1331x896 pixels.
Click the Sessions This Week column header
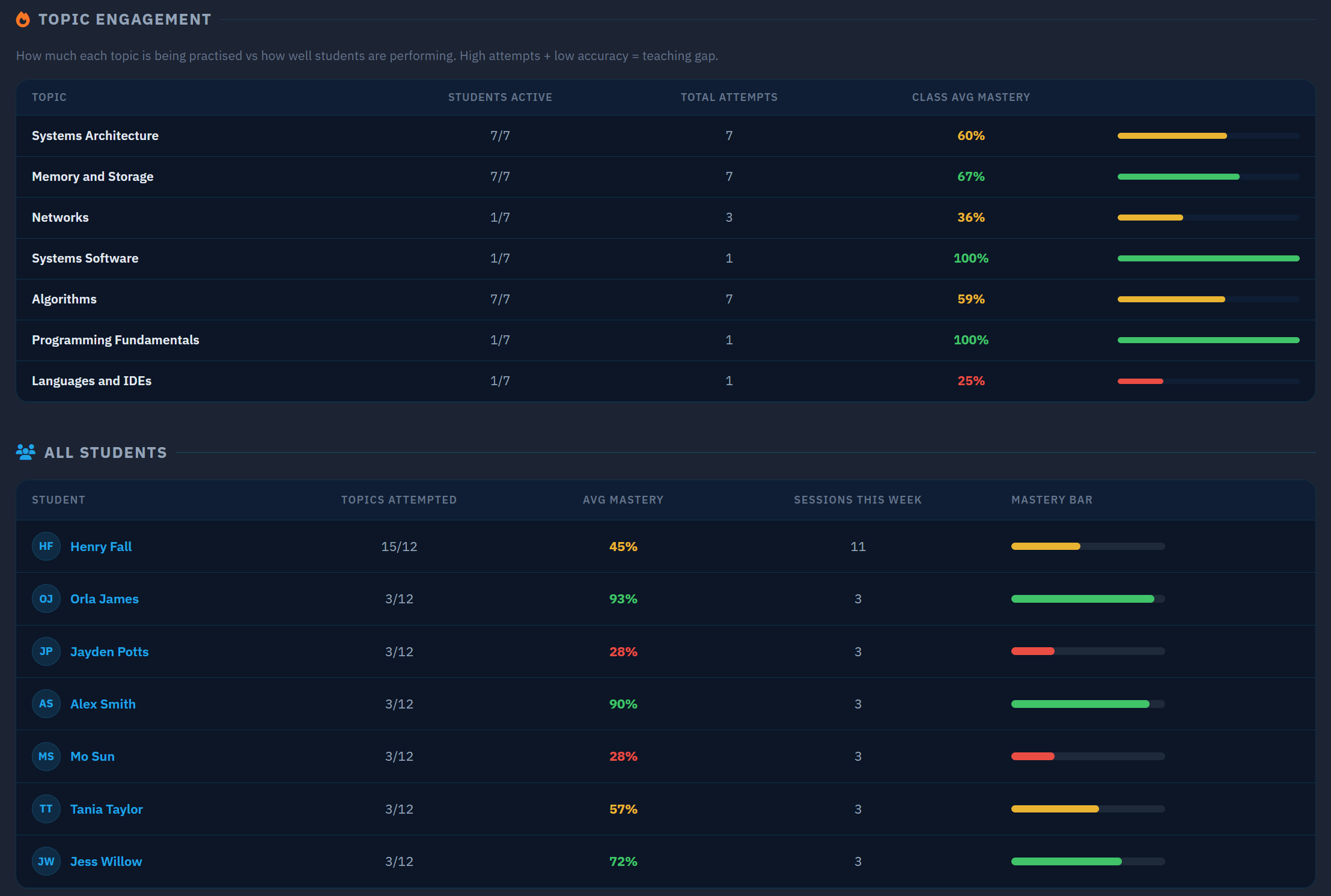(857, 500)
